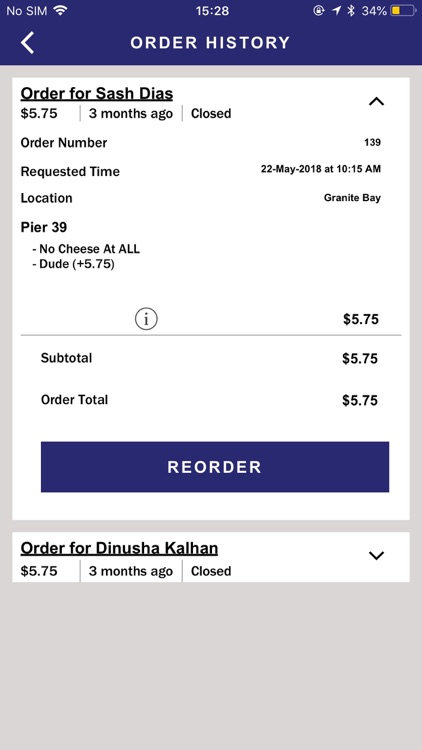Tap the battery indicator icon
Viewport: 422px width, 750px height.
pos(403,11)
